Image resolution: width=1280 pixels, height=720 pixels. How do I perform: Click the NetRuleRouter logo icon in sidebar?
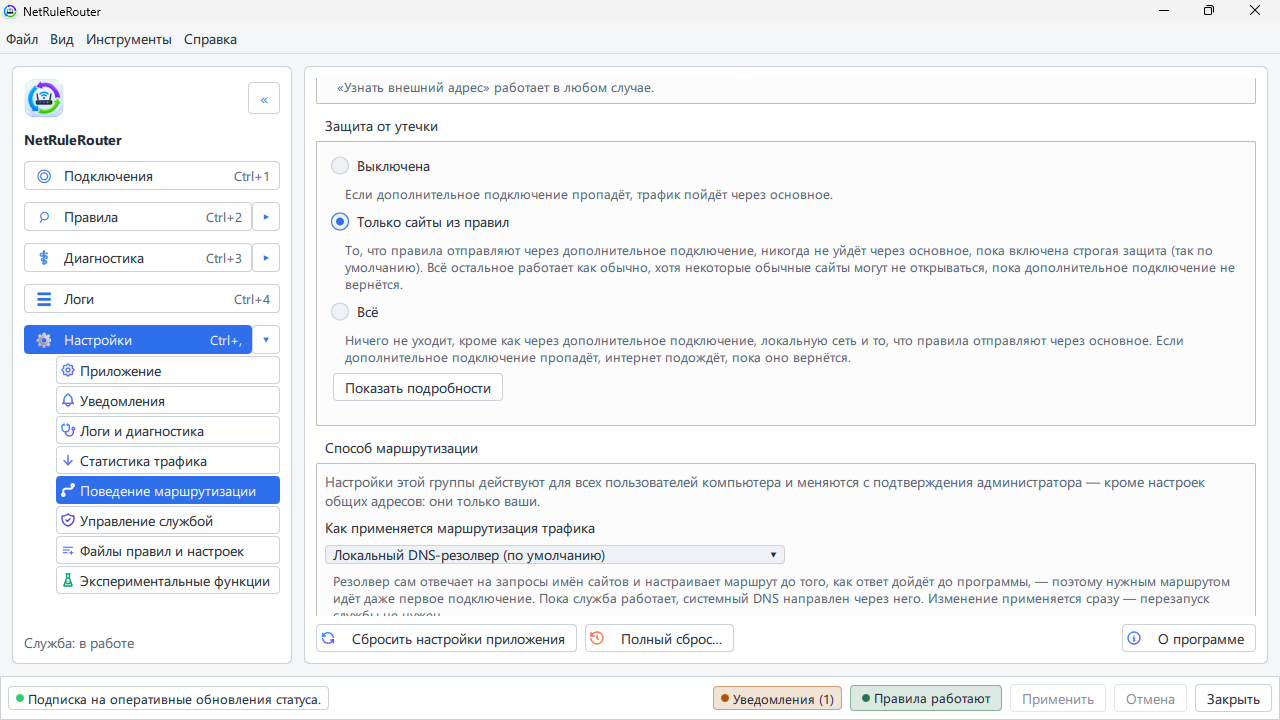click(44, 99)
